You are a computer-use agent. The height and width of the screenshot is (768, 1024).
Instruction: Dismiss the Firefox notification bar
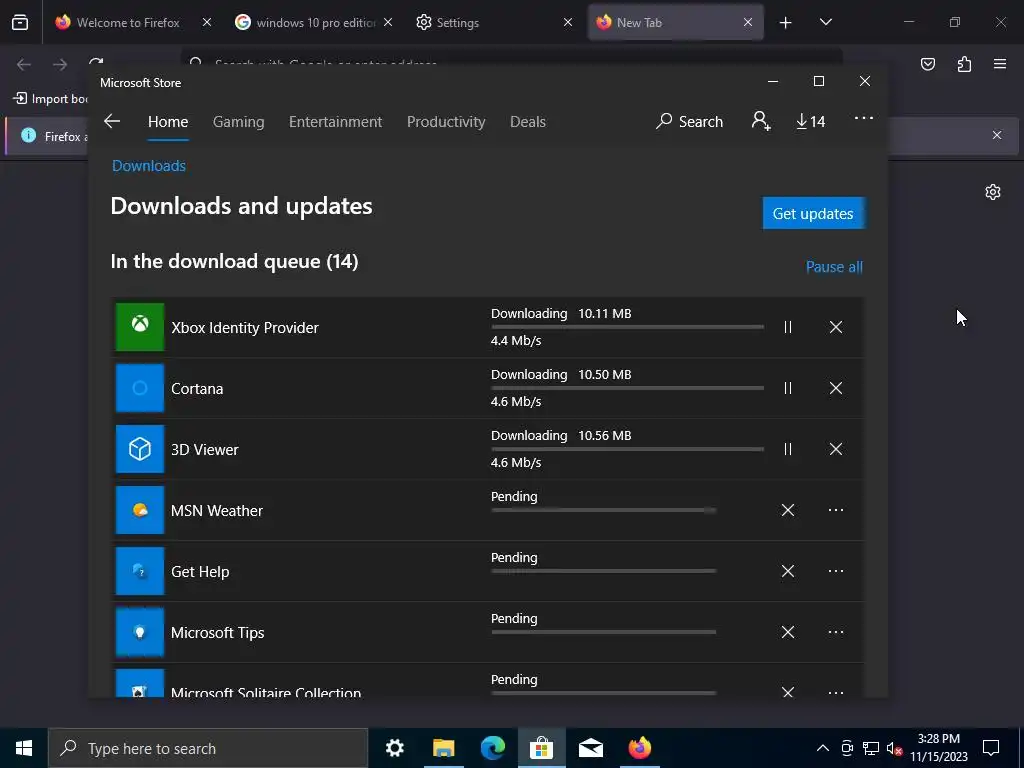pos(997,135)
